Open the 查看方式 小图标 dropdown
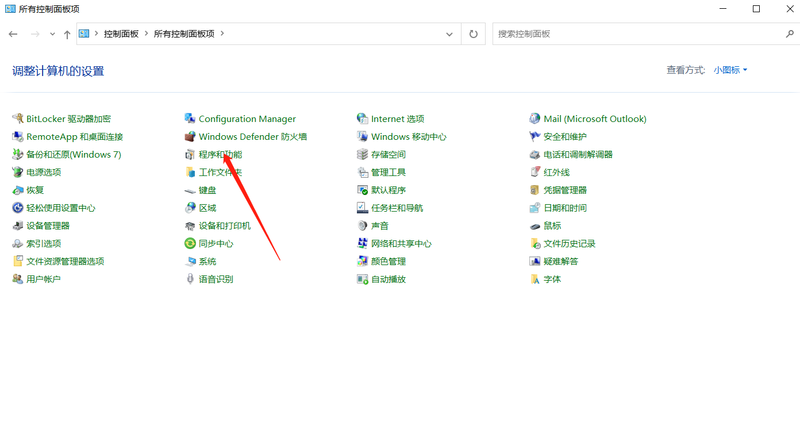The height and width of the screenshot is (421, 800). pos(730,70)
